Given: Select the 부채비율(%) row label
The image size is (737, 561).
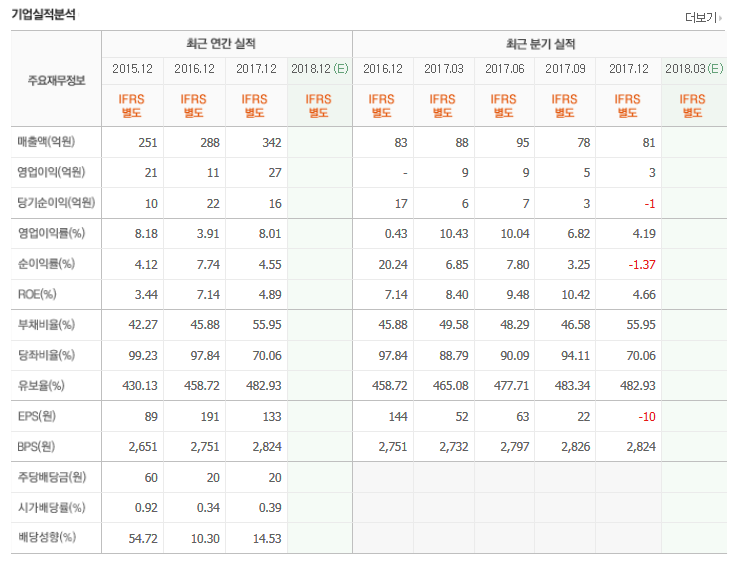Looking at the screenshot, I should (x=46, y=325).
